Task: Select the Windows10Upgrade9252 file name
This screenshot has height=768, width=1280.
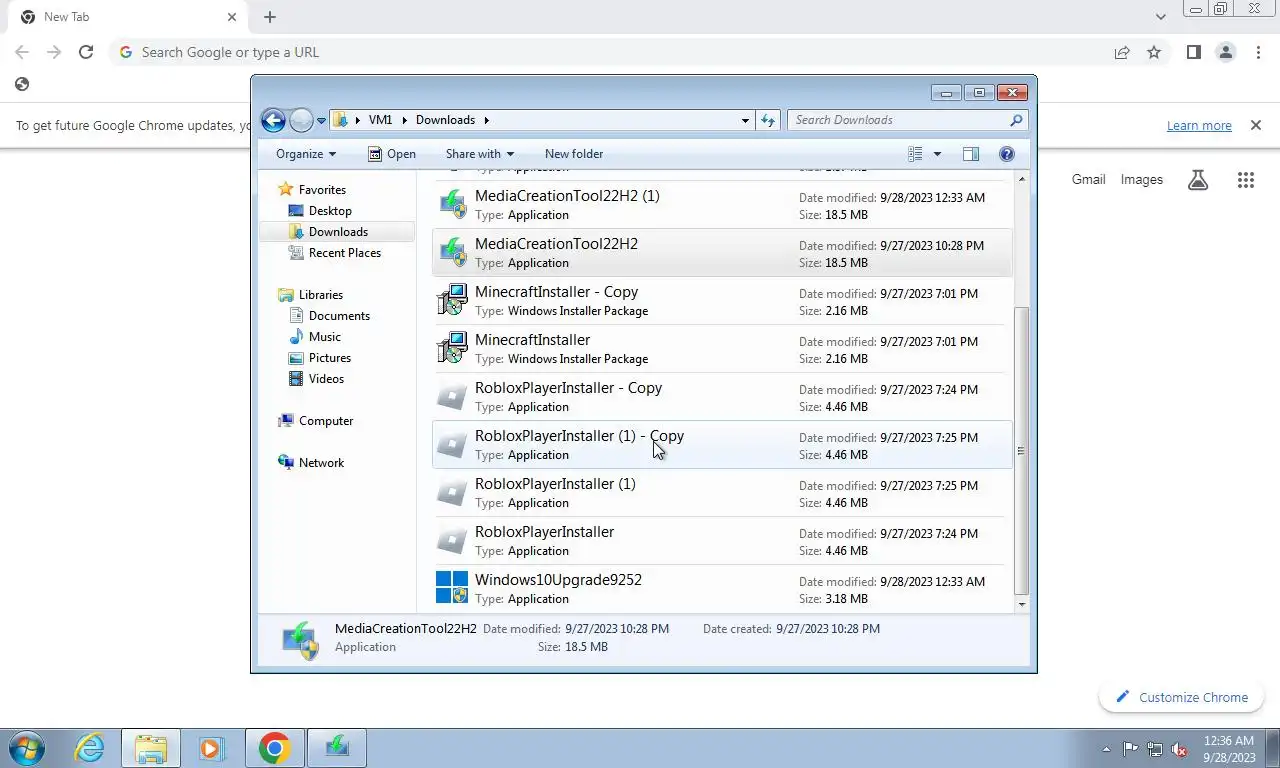Action: click(558, 580)
